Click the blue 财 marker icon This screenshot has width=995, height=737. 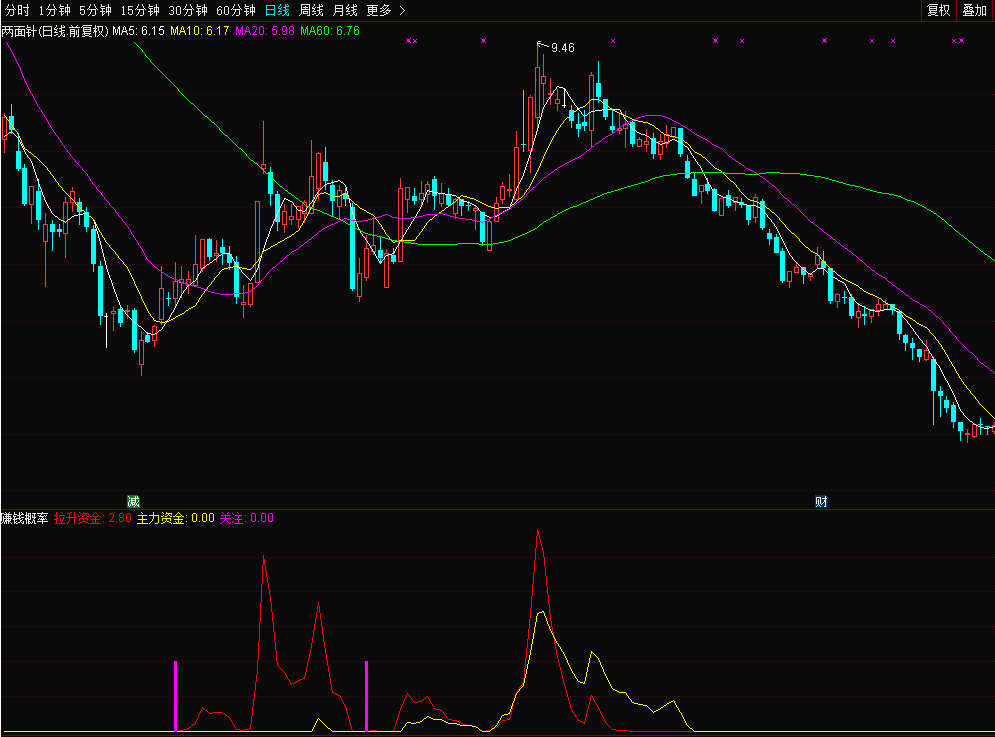821,501
